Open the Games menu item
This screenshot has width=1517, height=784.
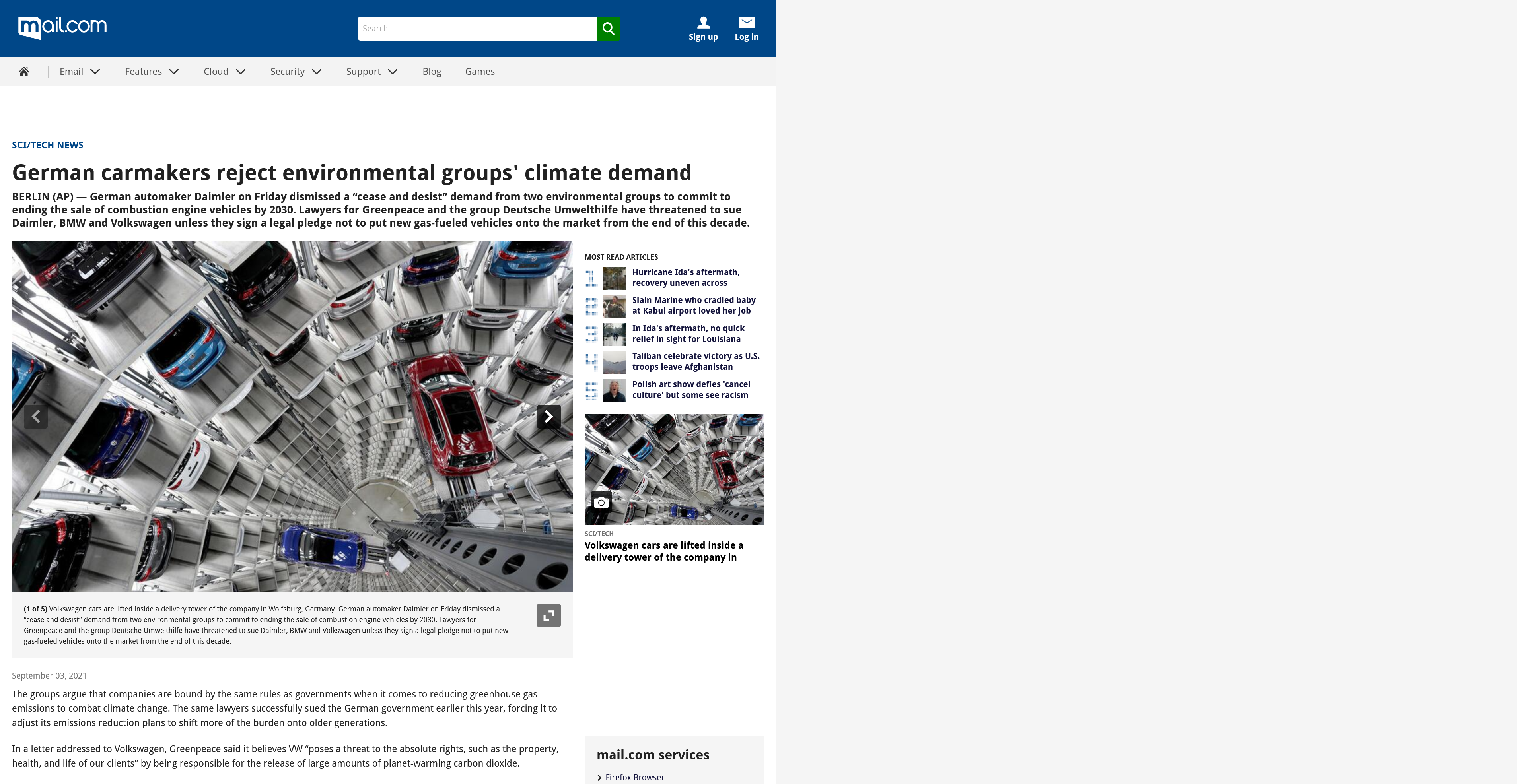tap(480, 71)
